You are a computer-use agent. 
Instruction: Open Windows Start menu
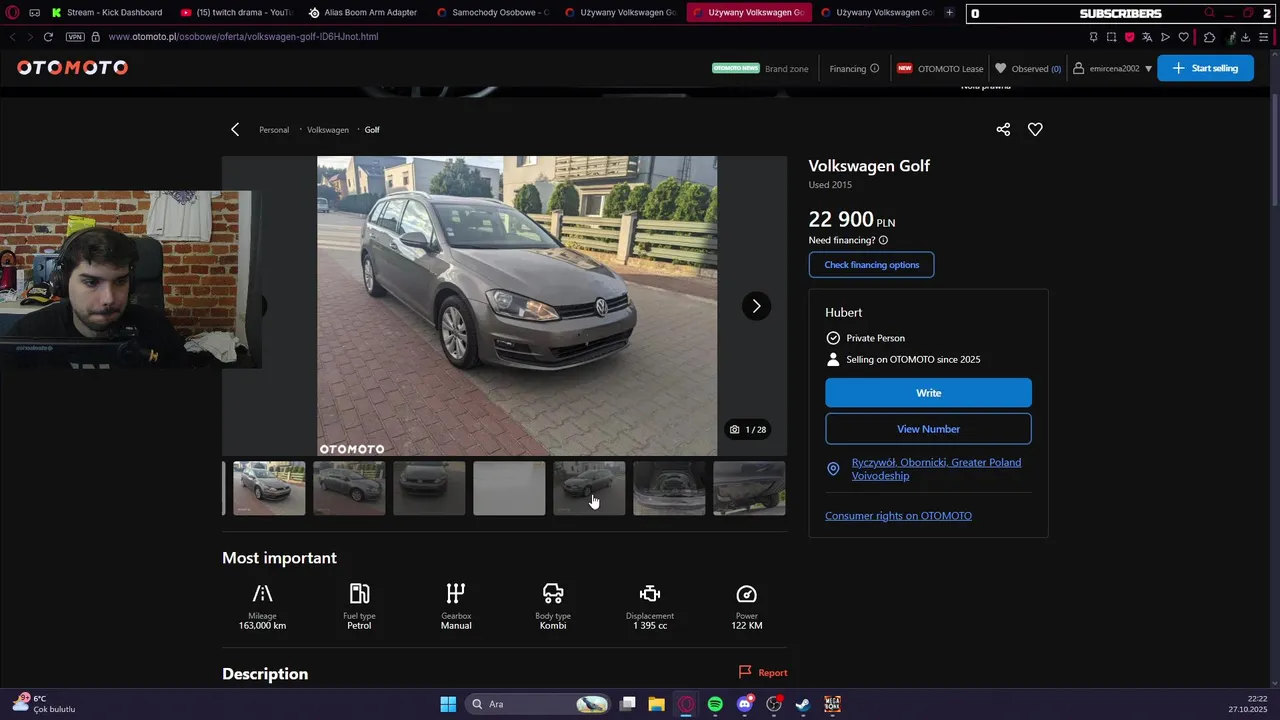pyautogui.click(x=448, y=704)
